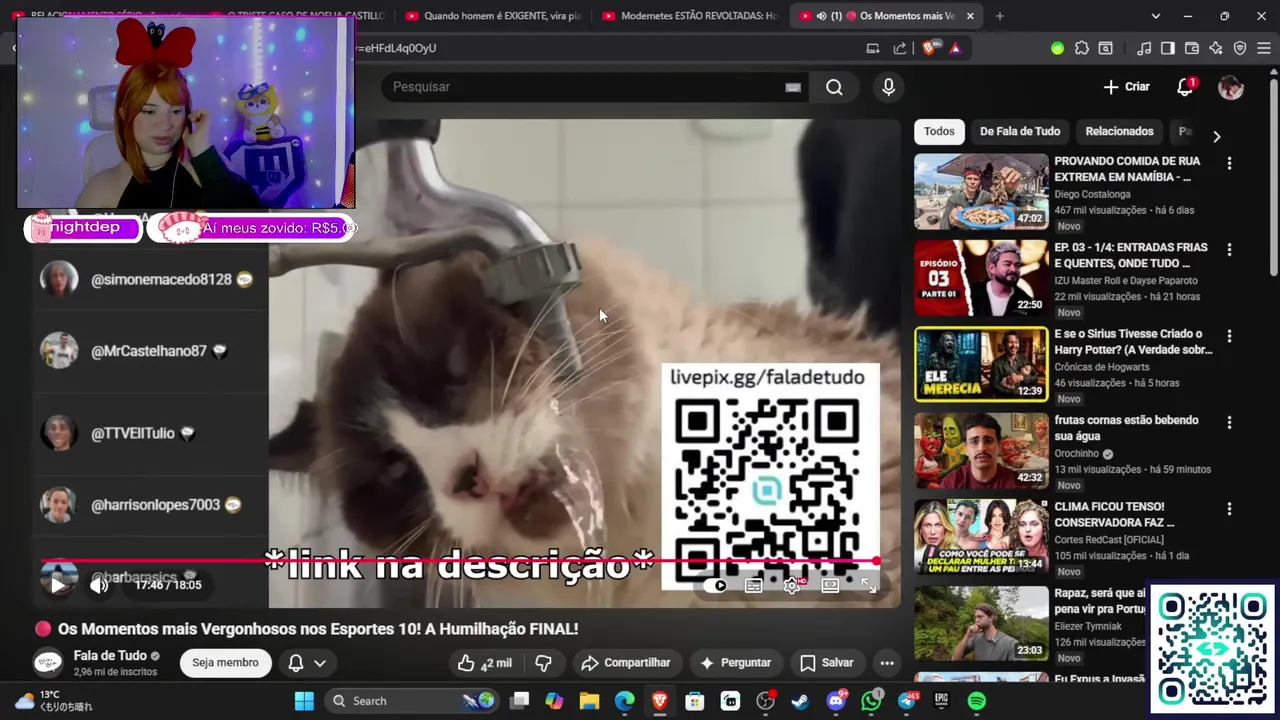Open the account avatar menu
This screenshot has width=1280, height=720.
pos(1231,87)
